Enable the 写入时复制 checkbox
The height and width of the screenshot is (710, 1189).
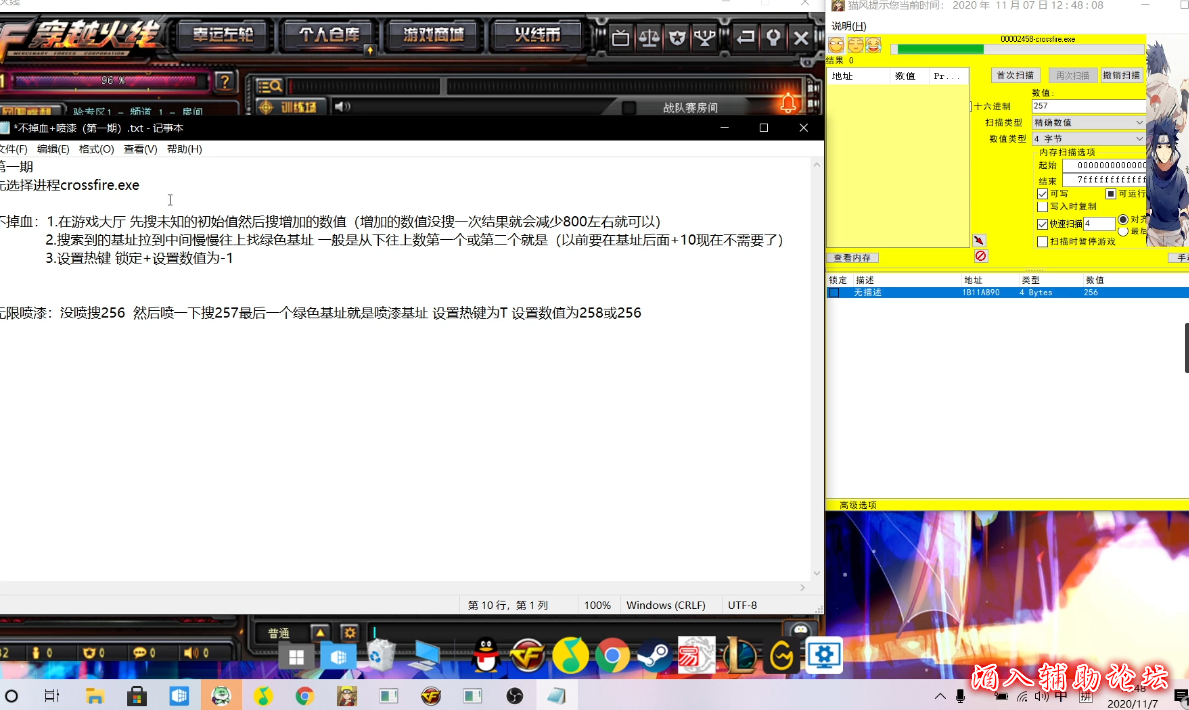[1042, 207]
